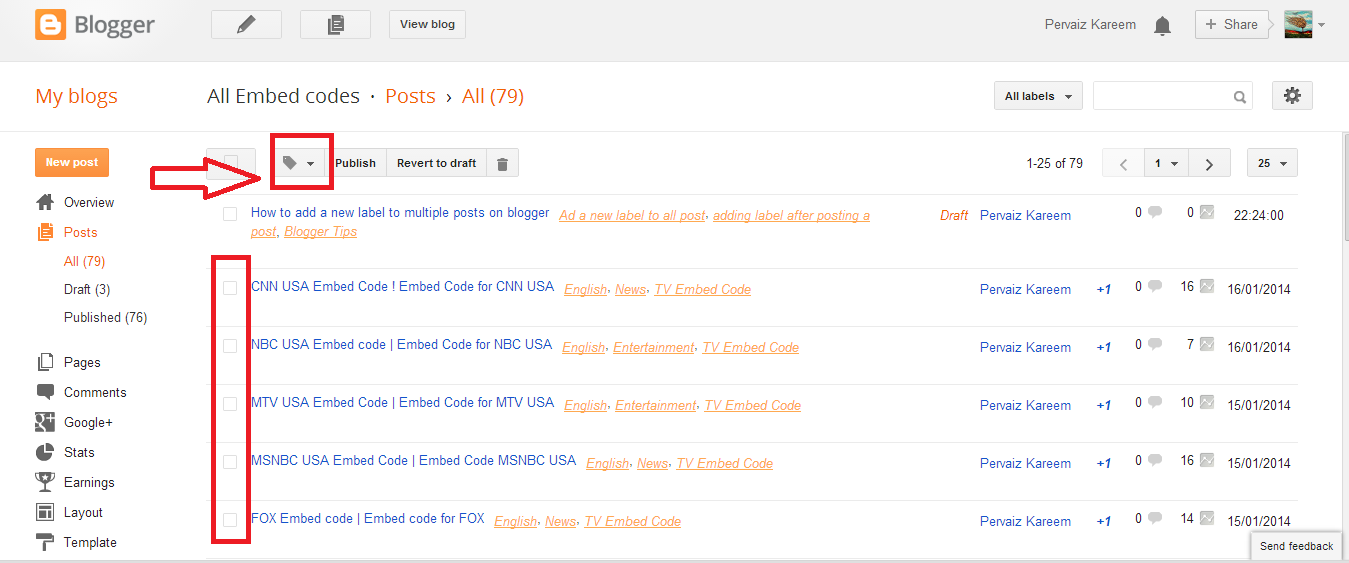Click the Posts breadcrumb link
The width and height of the screenshot is (1349, 563).
[410, 96]
